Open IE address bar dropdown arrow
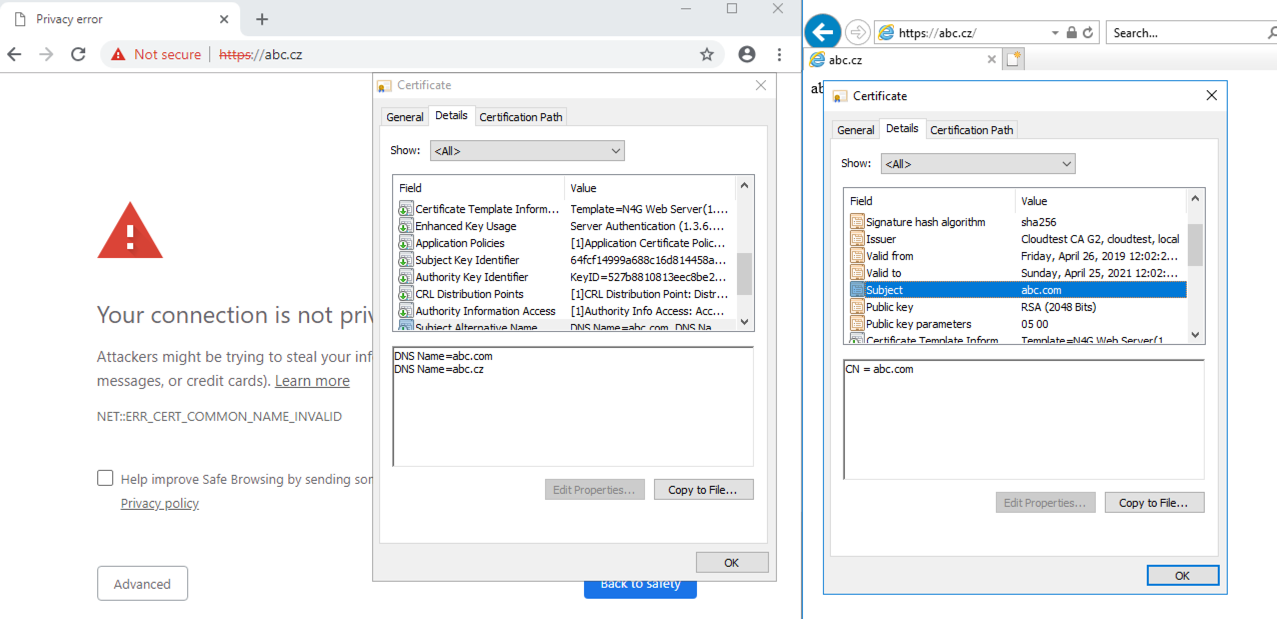The image size is (1277, 619). click(1055, 33)
